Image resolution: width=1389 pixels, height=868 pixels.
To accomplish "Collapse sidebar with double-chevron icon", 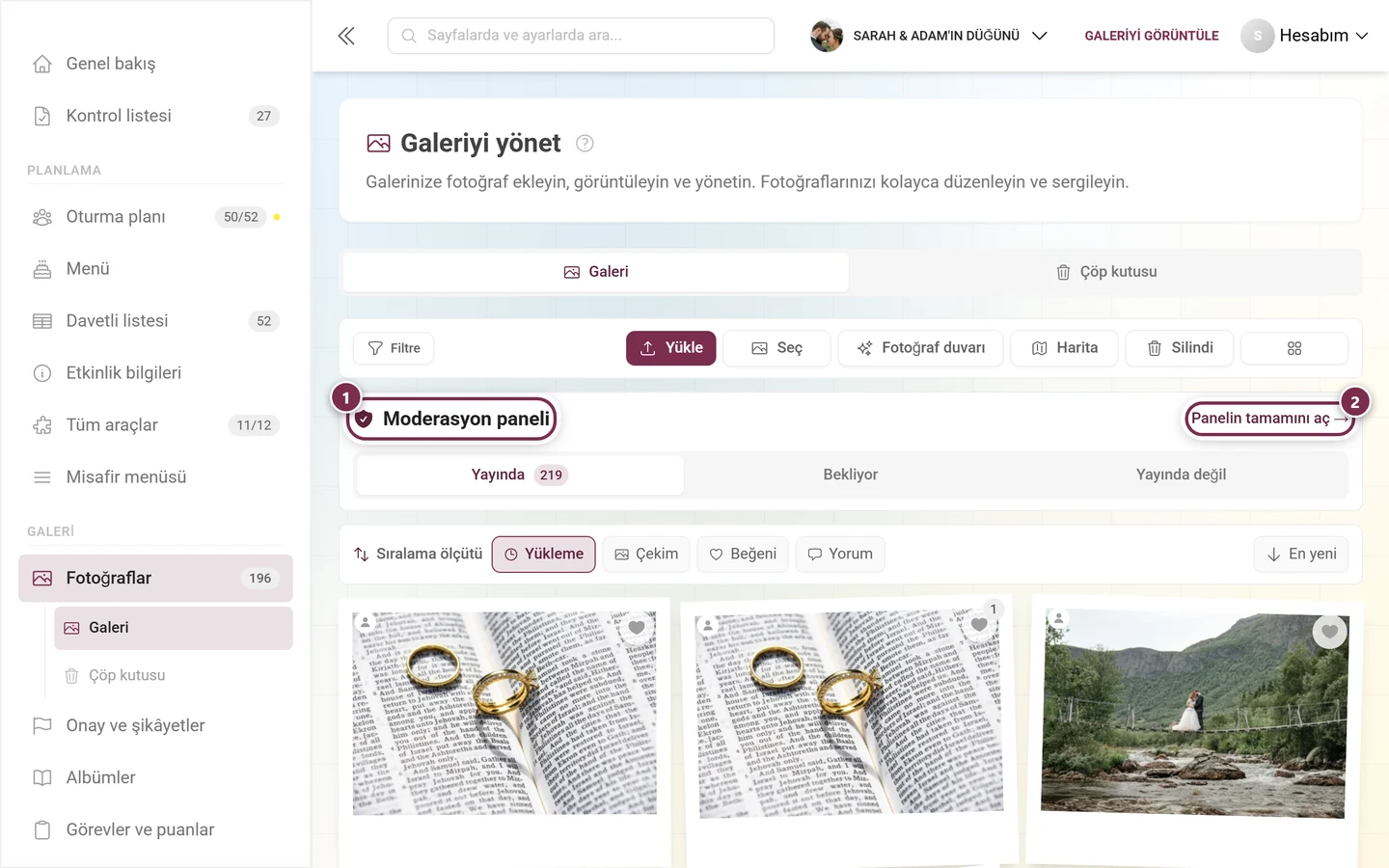I will tap(346, 36).
